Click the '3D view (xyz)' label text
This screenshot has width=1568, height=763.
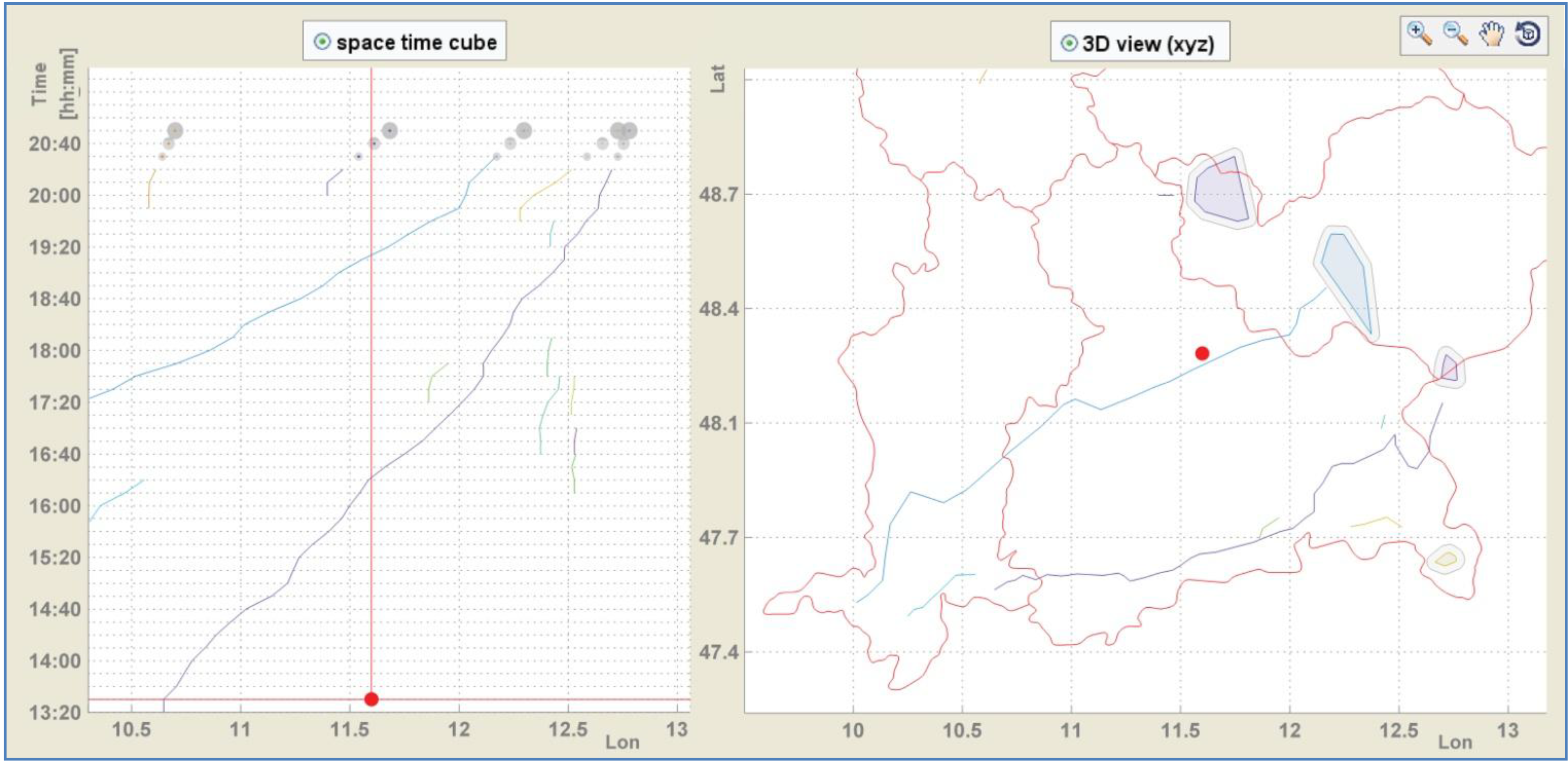coord(1148,43)
